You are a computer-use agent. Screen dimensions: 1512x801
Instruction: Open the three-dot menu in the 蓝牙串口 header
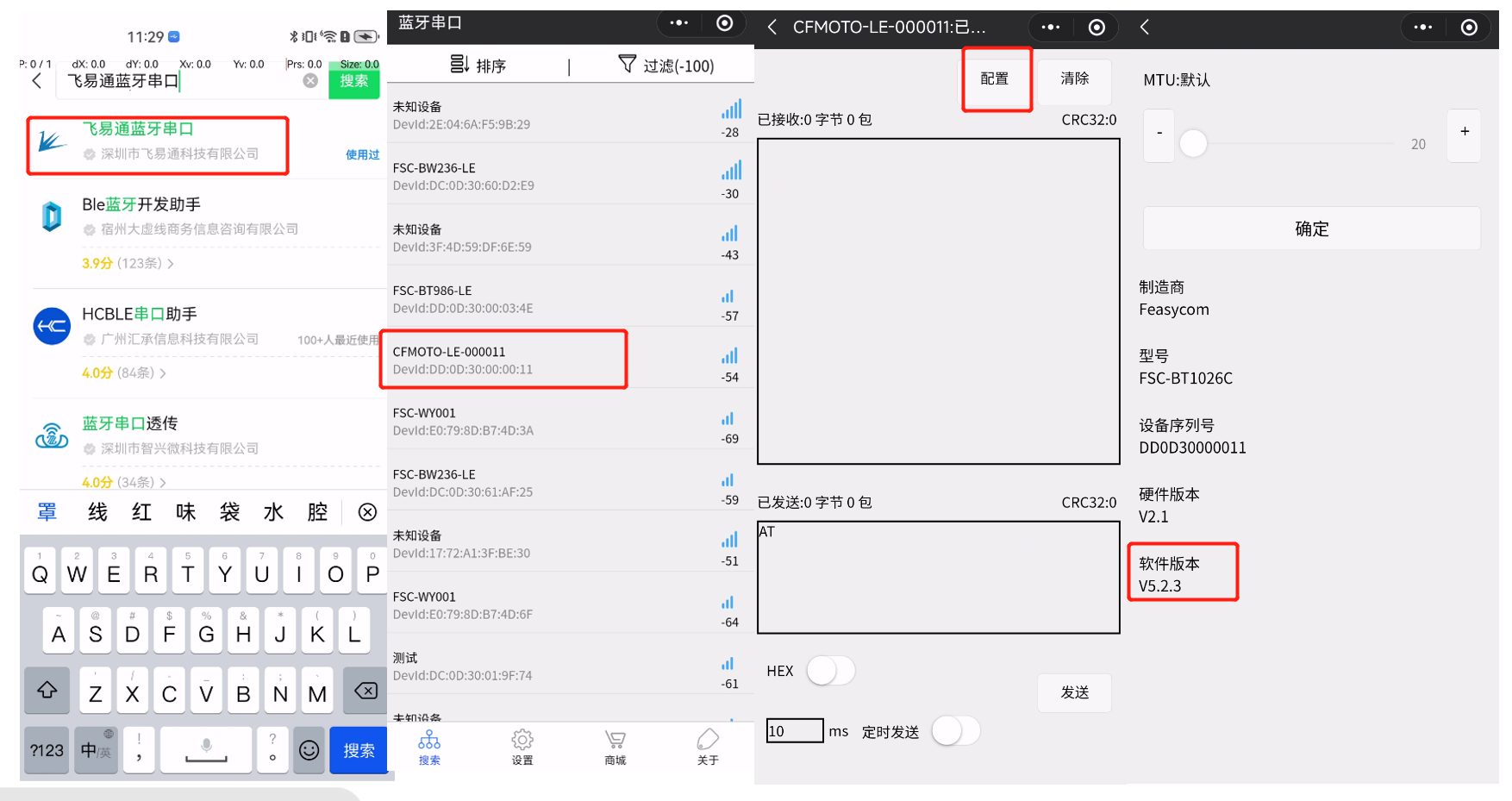tap(678, 23)
